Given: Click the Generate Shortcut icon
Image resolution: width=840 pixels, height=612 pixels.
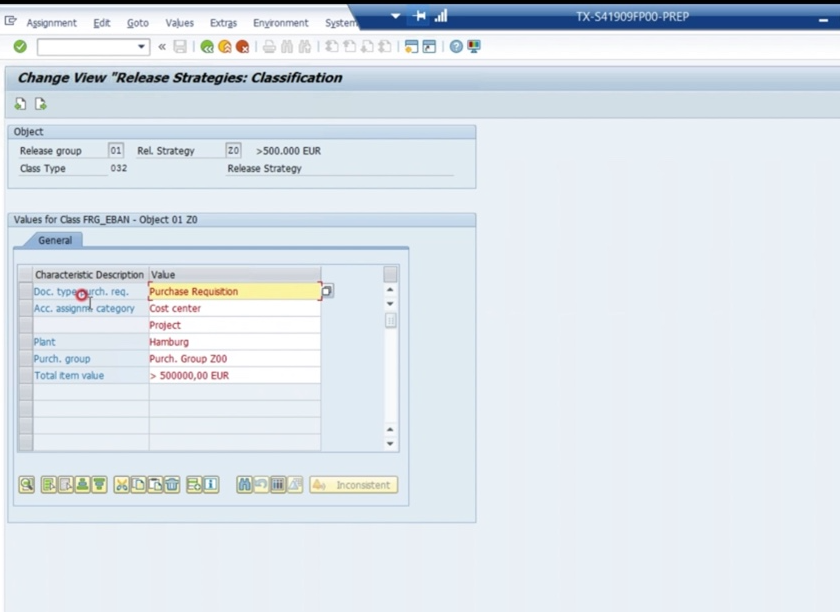Looking at the screenshot, I should point(429,47).
